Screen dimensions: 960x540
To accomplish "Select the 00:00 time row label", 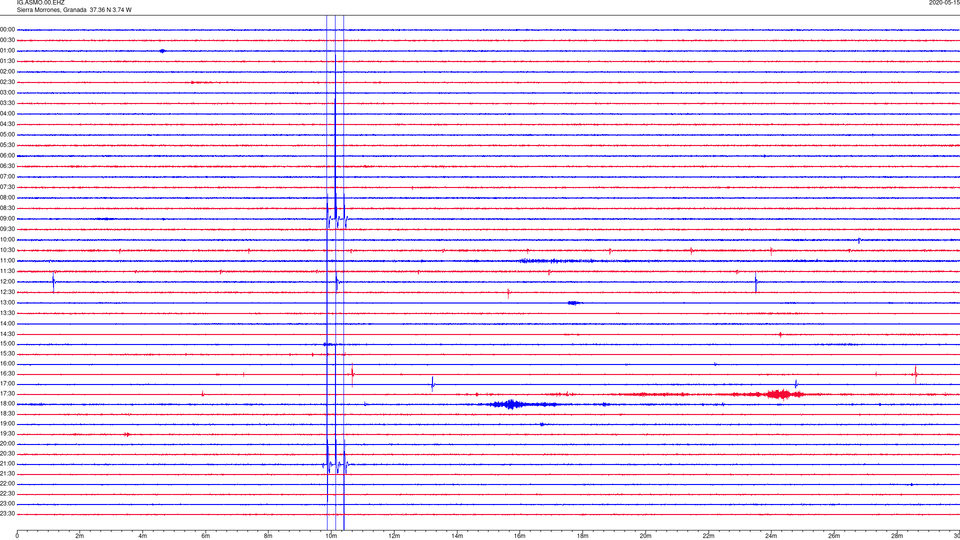I will coord(7,29).
